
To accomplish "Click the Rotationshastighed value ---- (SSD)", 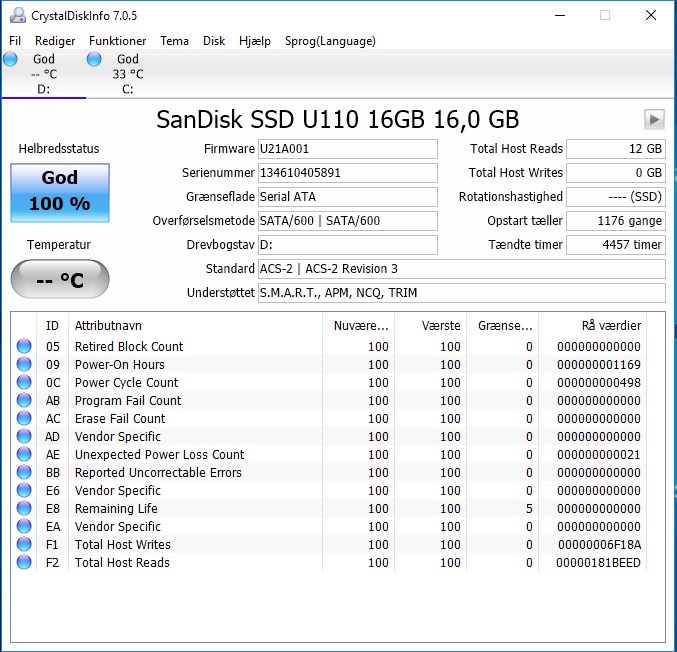I will 616,197.
